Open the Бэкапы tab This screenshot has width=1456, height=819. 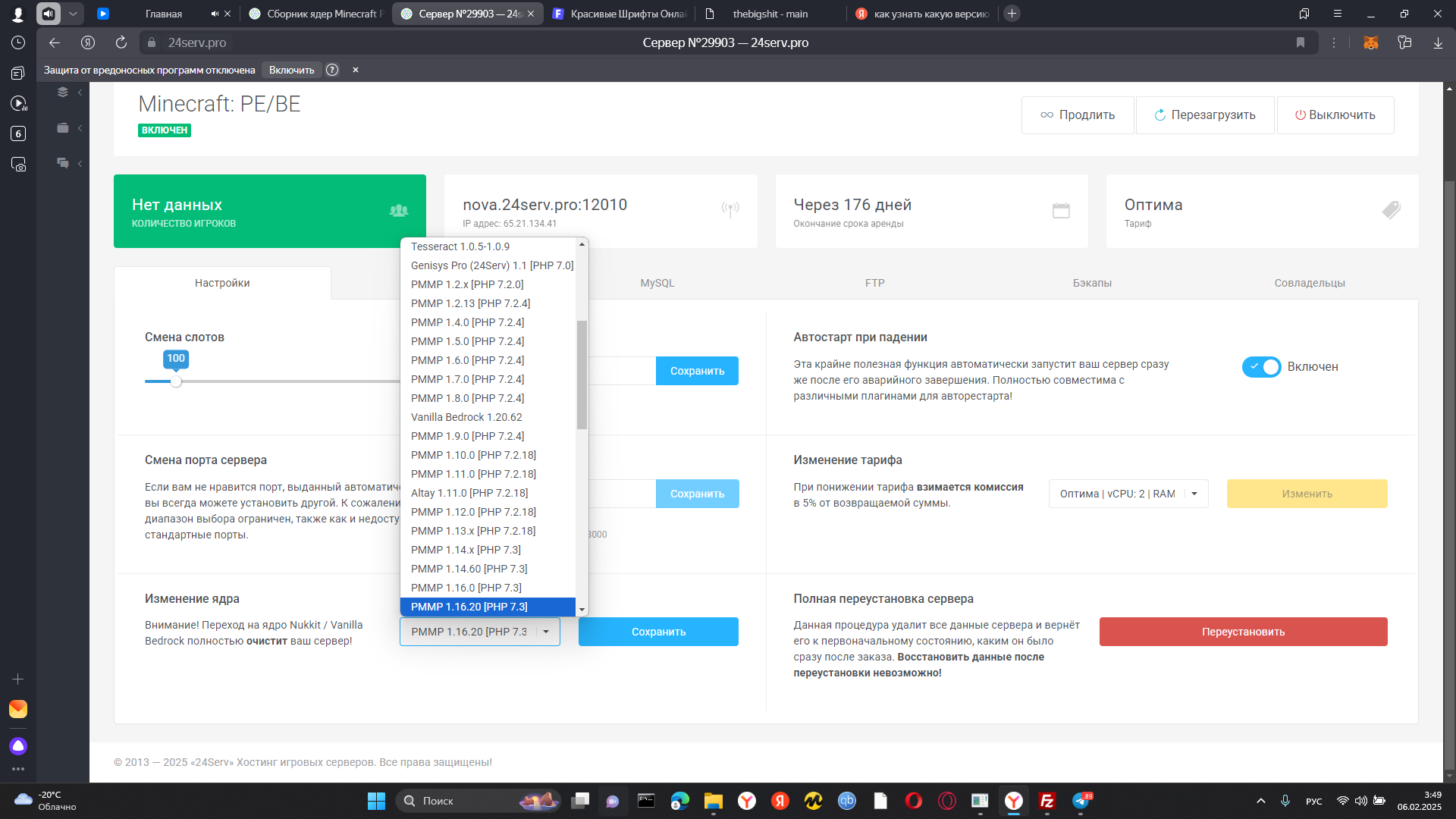coord(1092,283)
